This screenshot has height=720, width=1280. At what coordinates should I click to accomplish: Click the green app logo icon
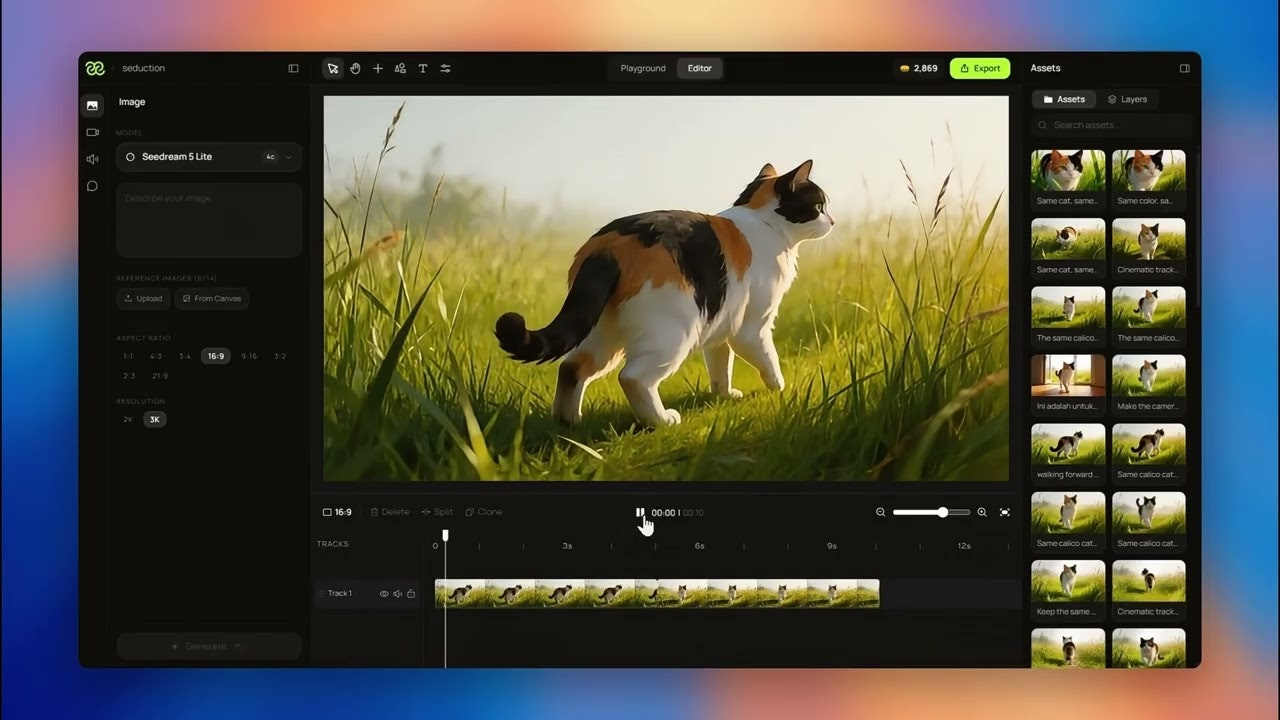[x=95, y=68]
